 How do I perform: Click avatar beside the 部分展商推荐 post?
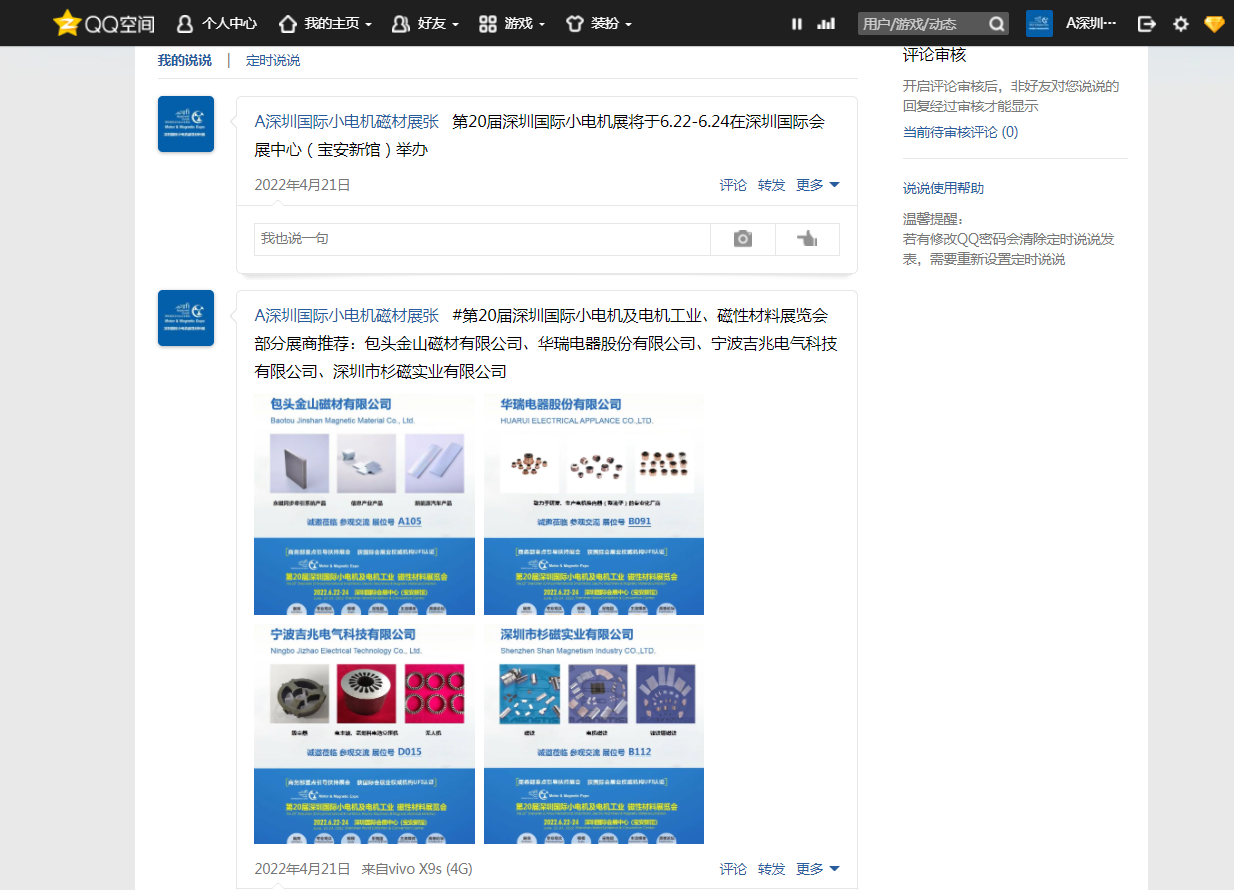186,318
